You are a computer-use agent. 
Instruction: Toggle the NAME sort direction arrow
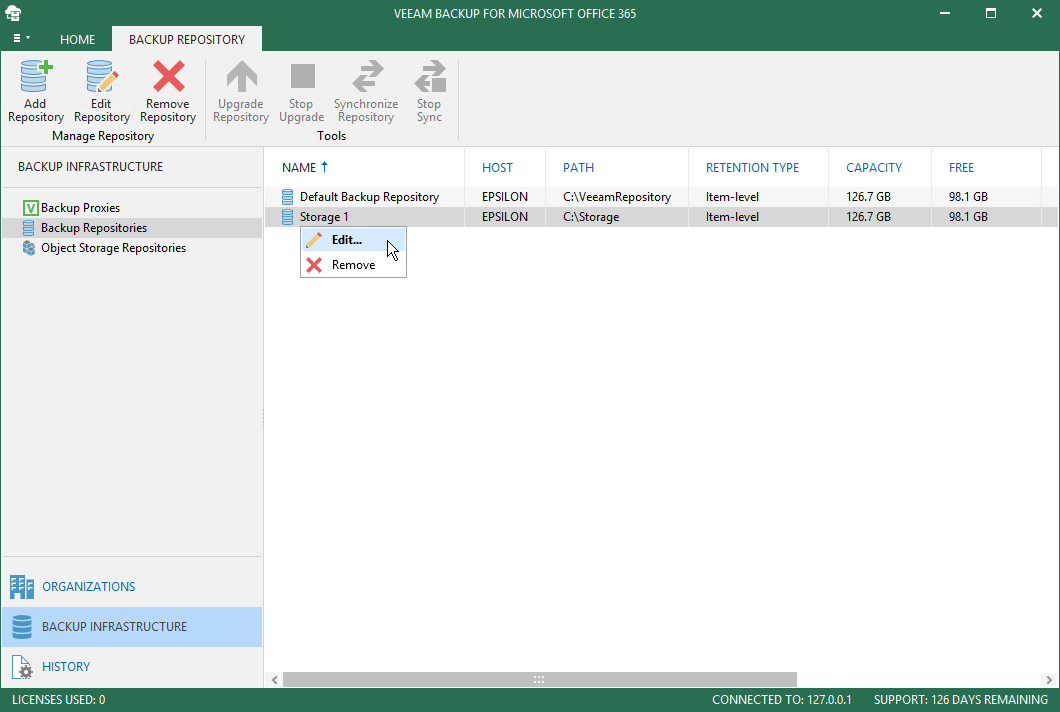click(324, 167)
